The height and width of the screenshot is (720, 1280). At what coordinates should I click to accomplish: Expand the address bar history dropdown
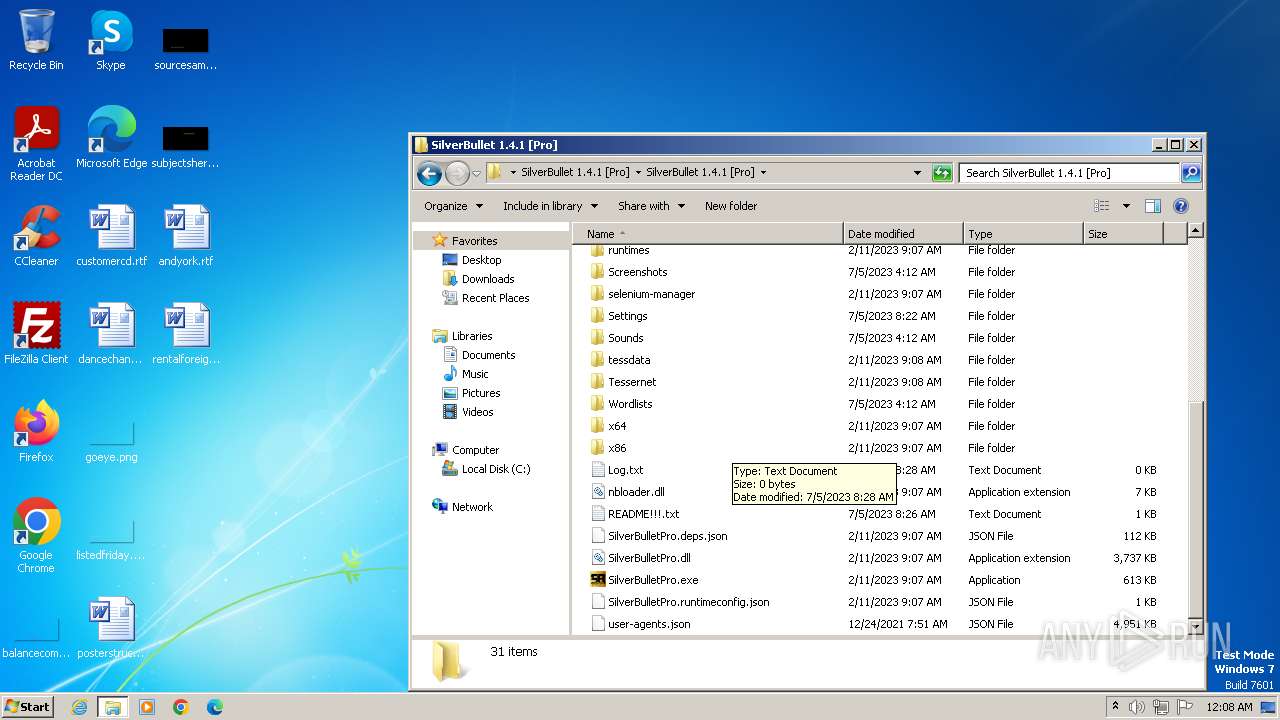pos(917,173)
